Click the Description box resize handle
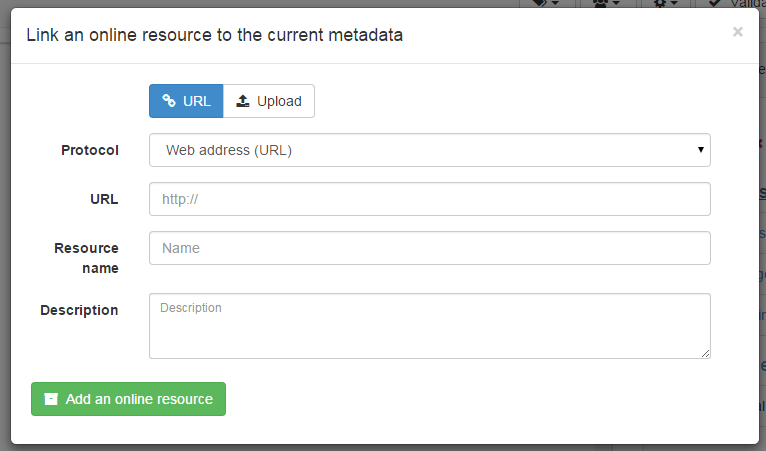766x451 pixels. pos(705,353)
